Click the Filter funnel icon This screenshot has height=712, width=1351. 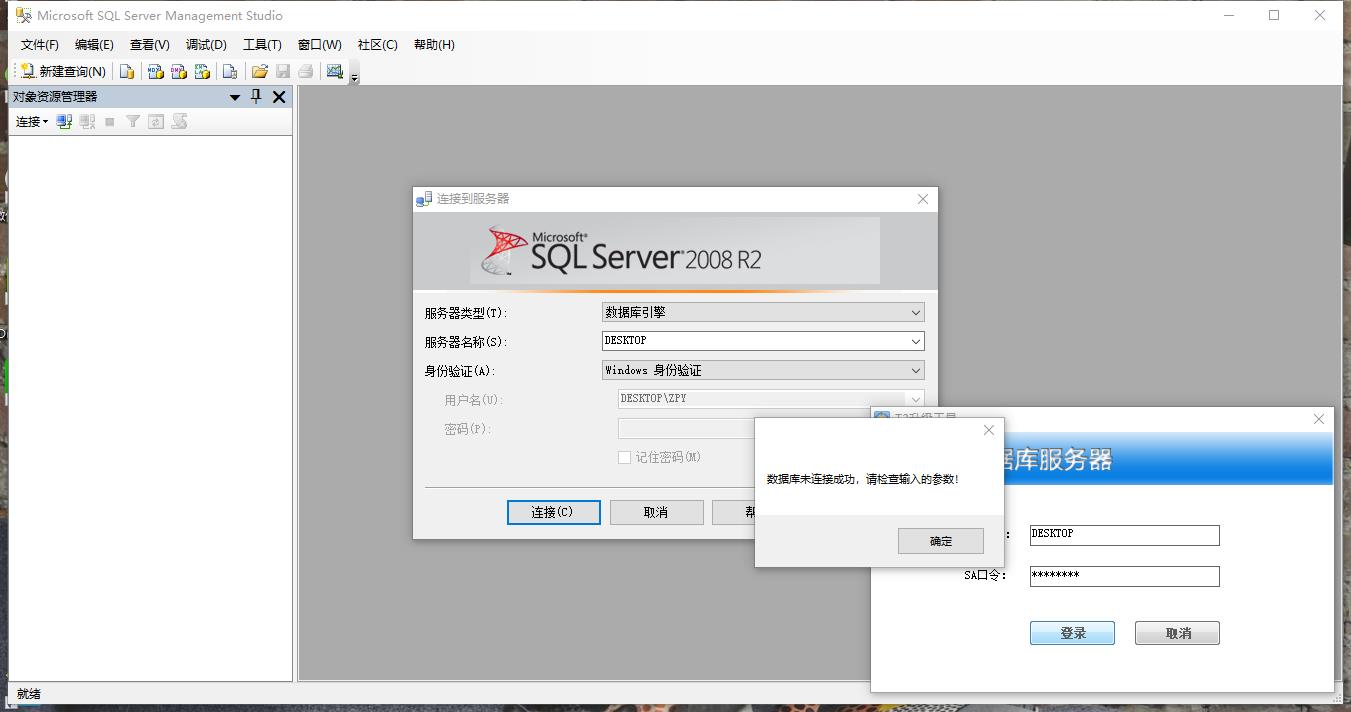pyautogui.click(x=132, y=122)
